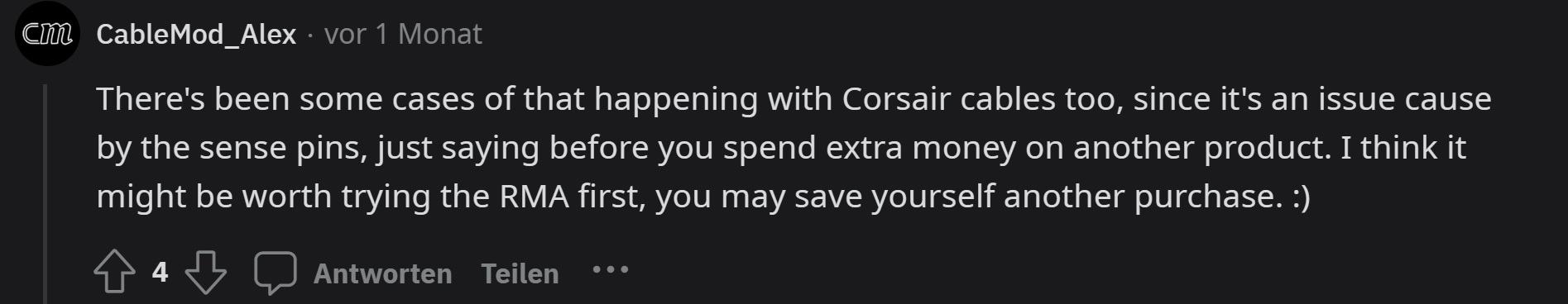The height and width of the screenshot is (304, 1568).
Task: Click the smiley ':)' ending the comment
Action: tap(1301, 197)
